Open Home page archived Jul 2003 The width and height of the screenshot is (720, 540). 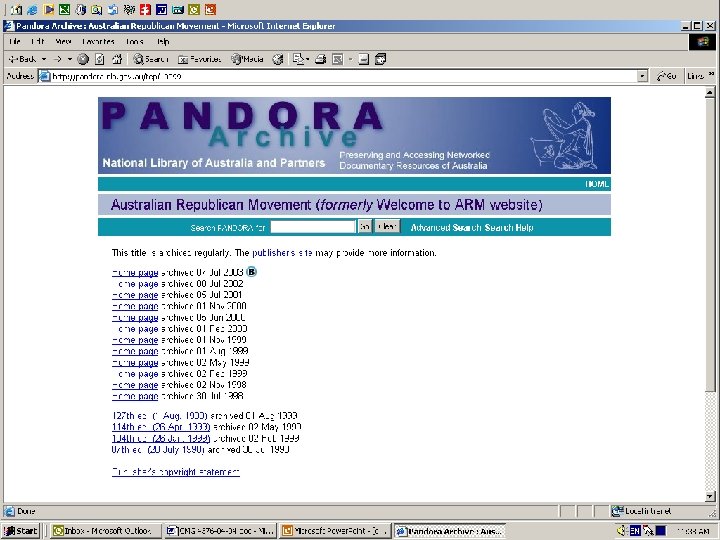[135, 273]
